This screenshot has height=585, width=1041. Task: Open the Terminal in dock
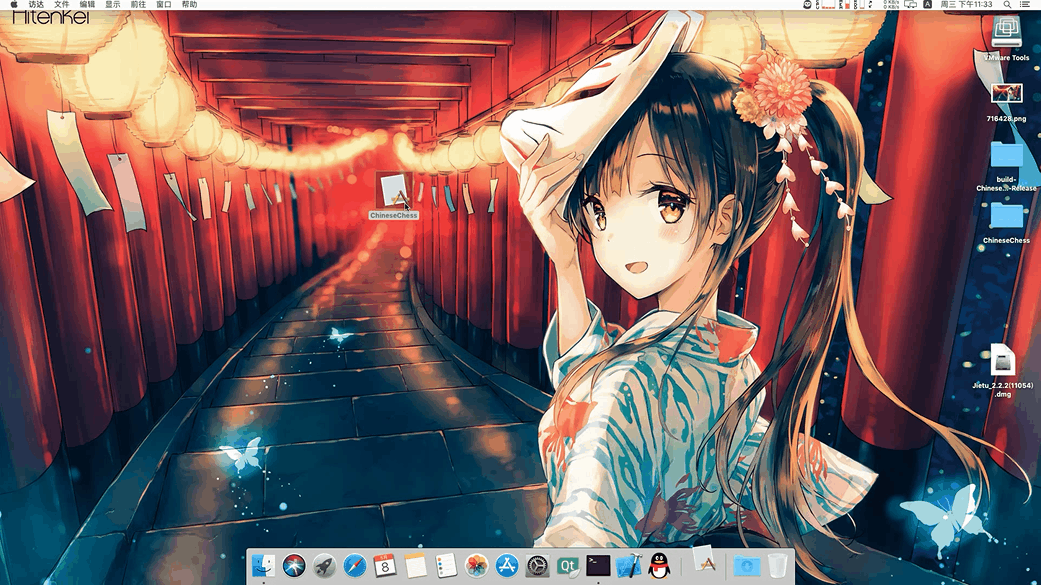click(x=598, y=566)
